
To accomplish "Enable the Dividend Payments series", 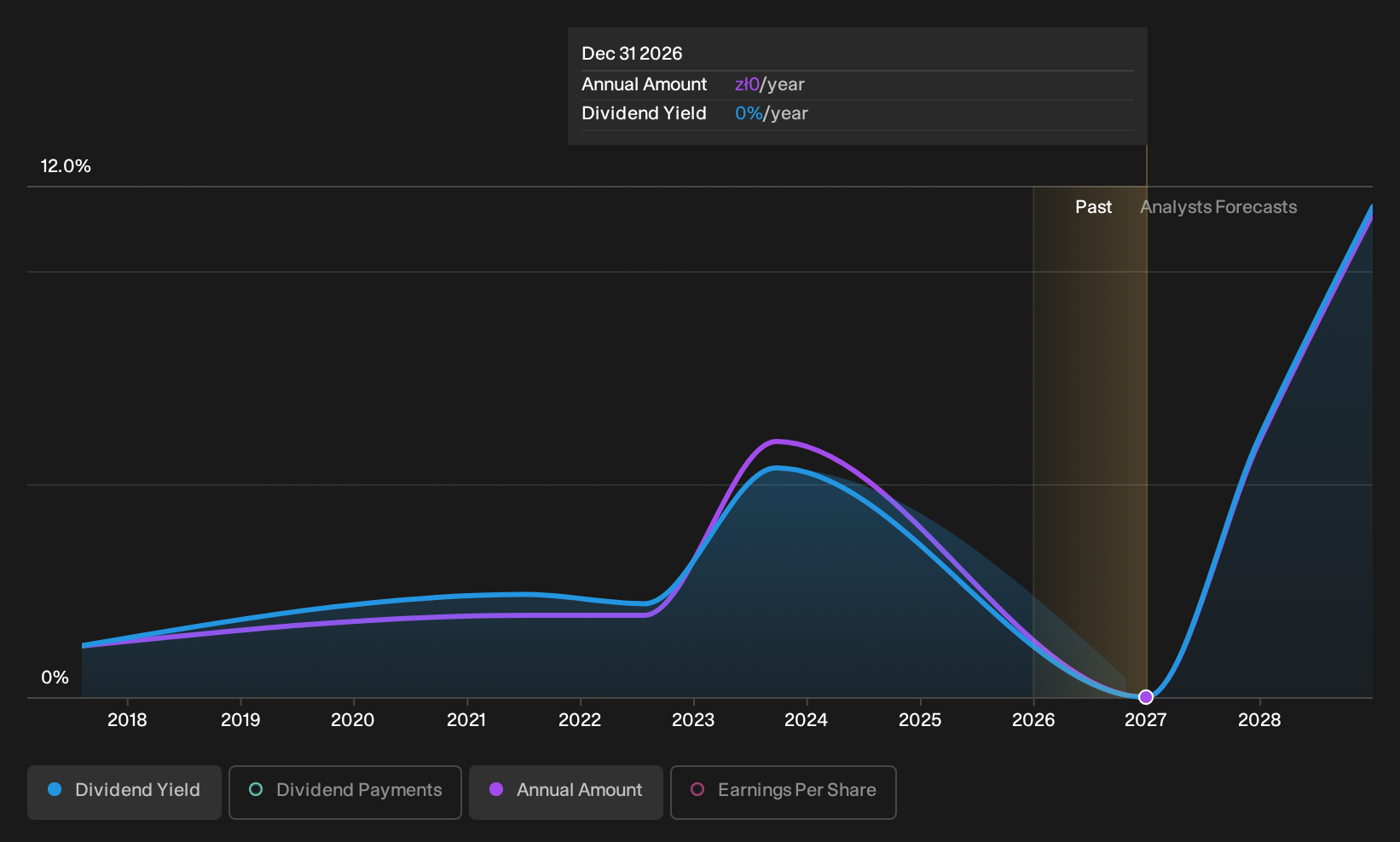I will (x=345, y=792).
